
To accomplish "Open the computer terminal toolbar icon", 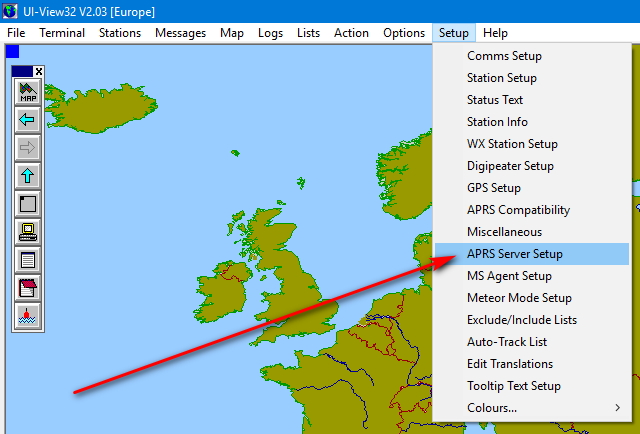I will pyautogui.click(x=28, y=233).
